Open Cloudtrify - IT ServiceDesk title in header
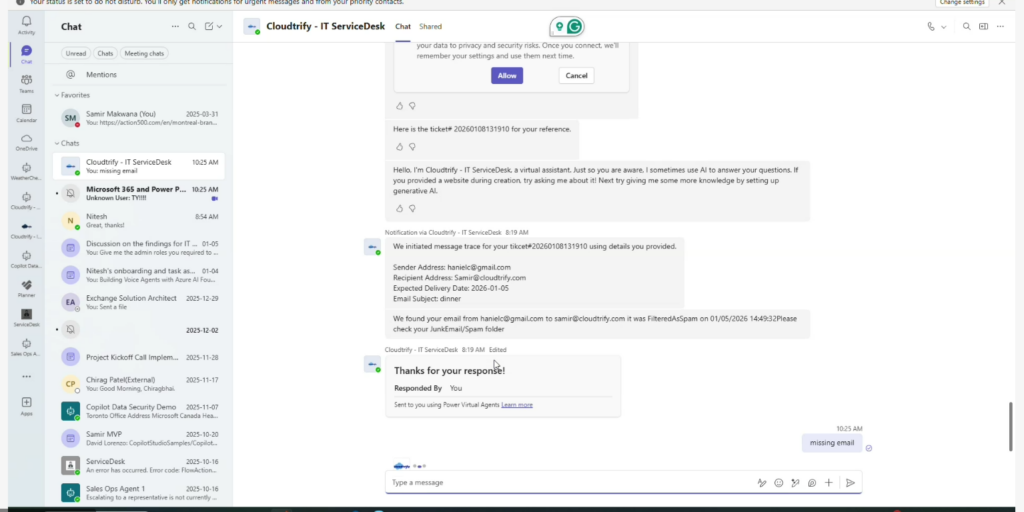This screenshot has width=1024, height=512. [x=325, y=27]
